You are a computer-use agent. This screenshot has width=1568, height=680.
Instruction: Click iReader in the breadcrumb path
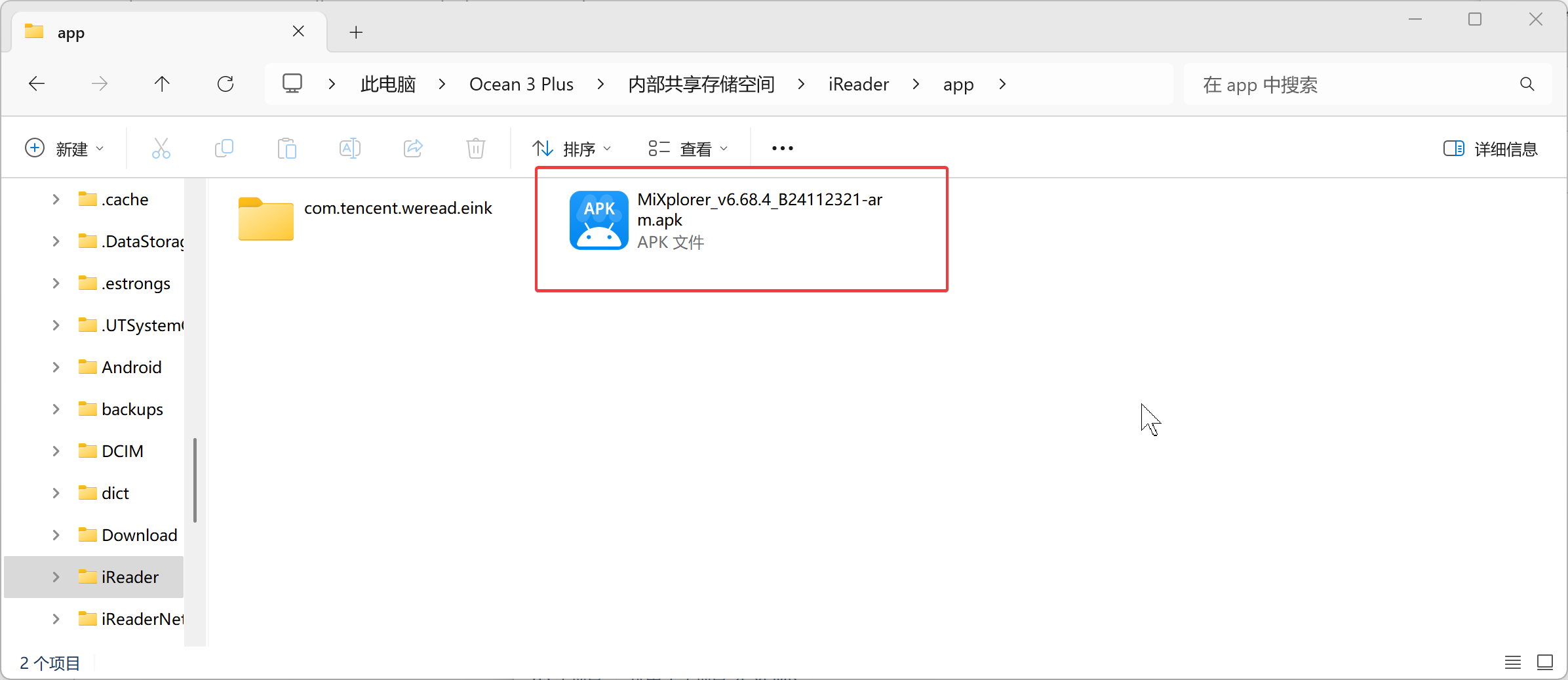click(858, 84)
